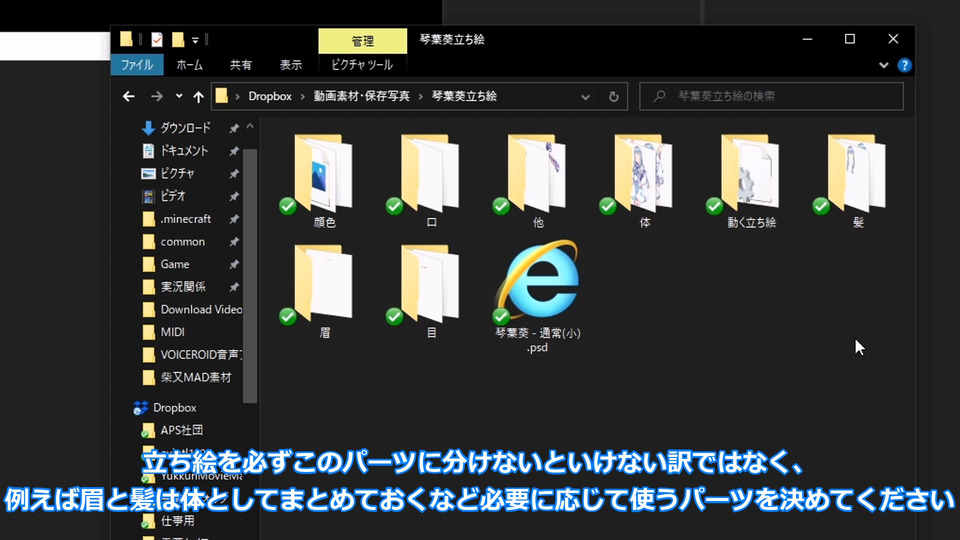Click the new folder quick access icon
Viewport: 960px width, 540px height.
[178, 40]
